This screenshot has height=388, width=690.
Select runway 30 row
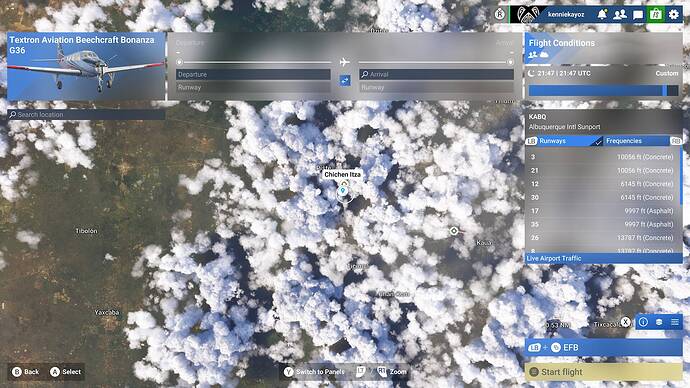pos(602,198)
